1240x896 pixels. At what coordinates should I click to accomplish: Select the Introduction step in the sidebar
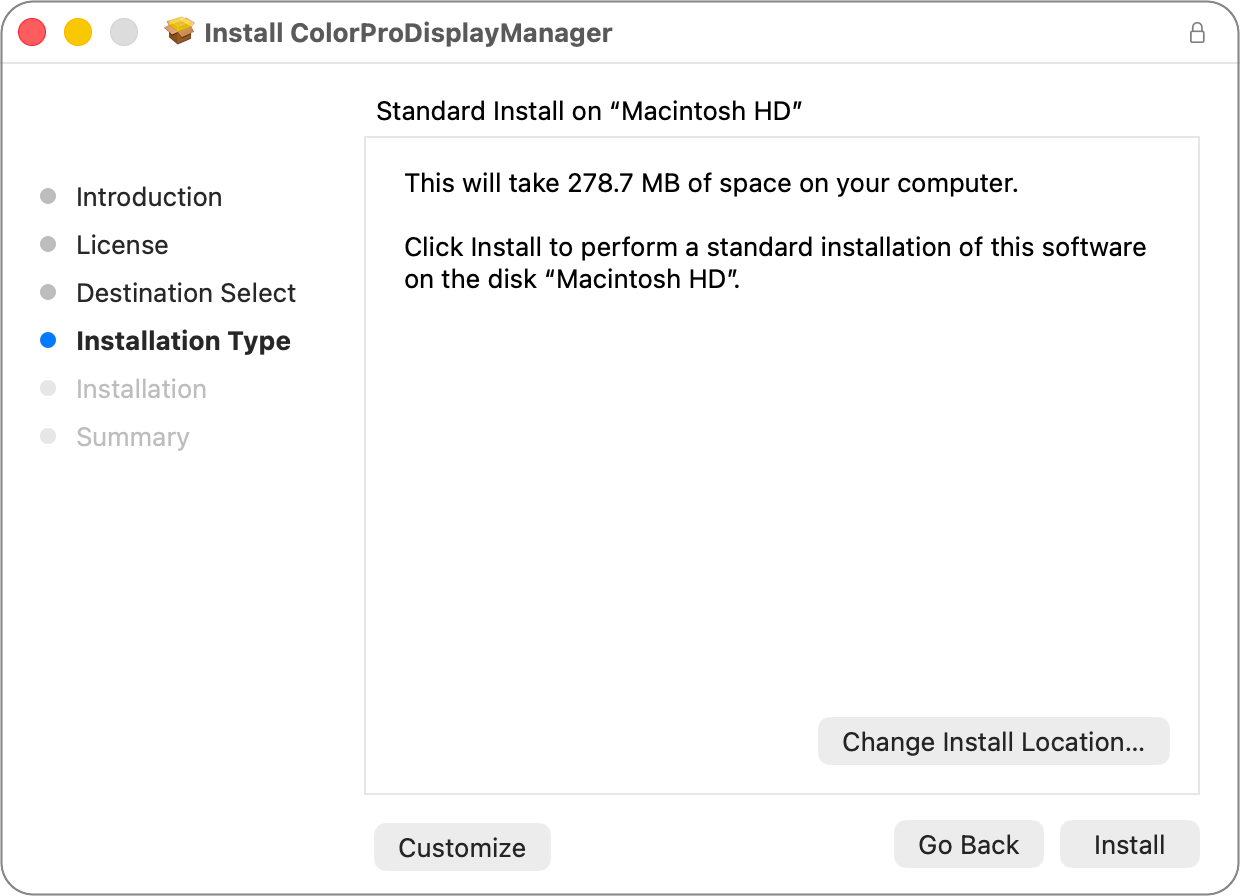coord(148,196)
